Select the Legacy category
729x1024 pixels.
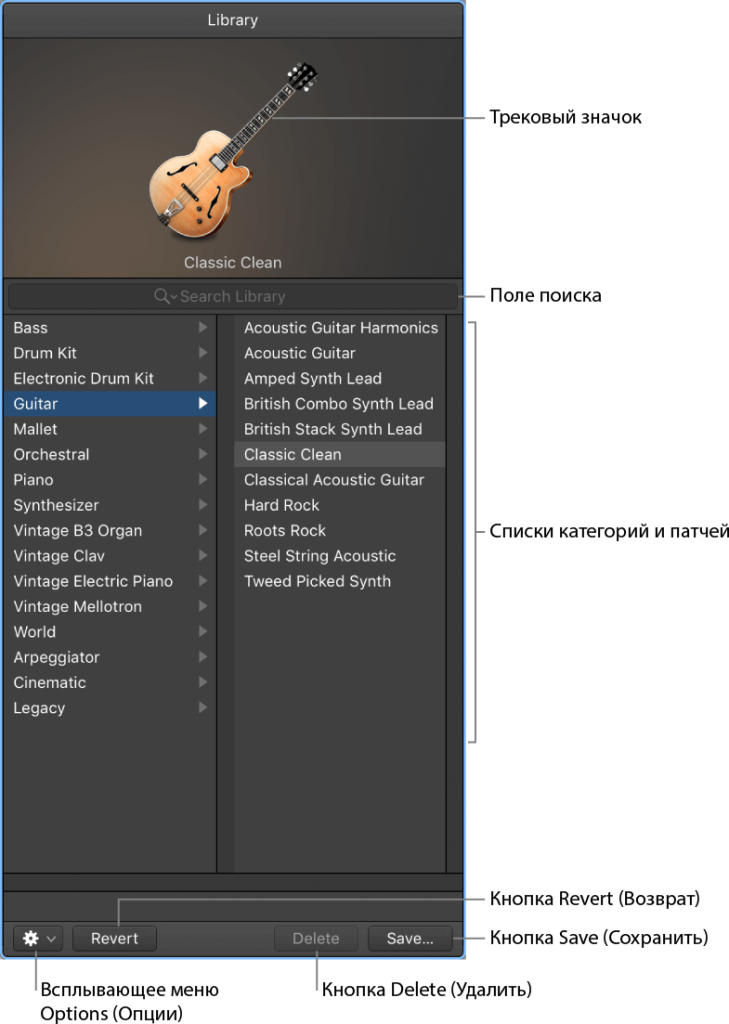point(110,708)
